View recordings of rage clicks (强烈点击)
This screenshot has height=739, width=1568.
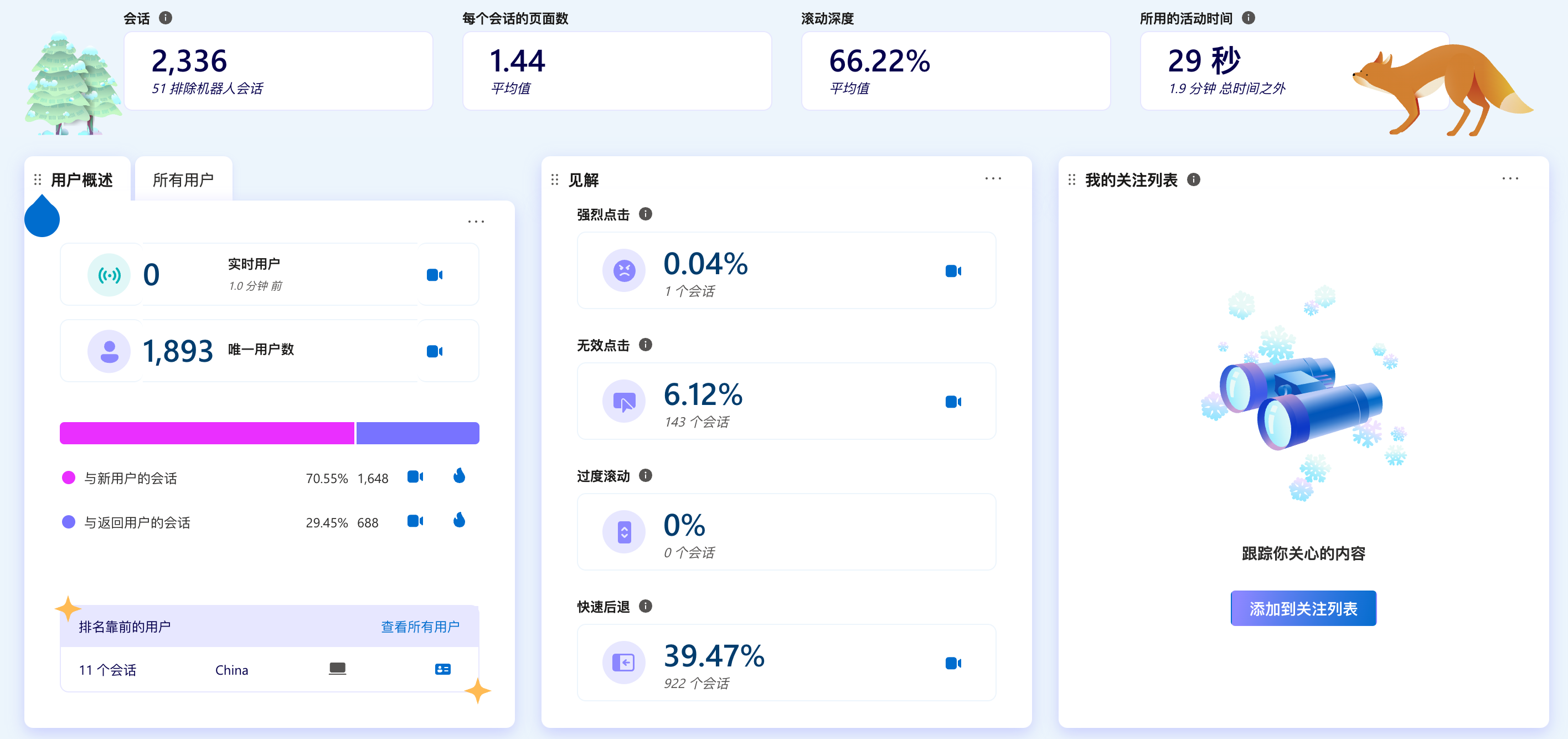tap(953, 270)
